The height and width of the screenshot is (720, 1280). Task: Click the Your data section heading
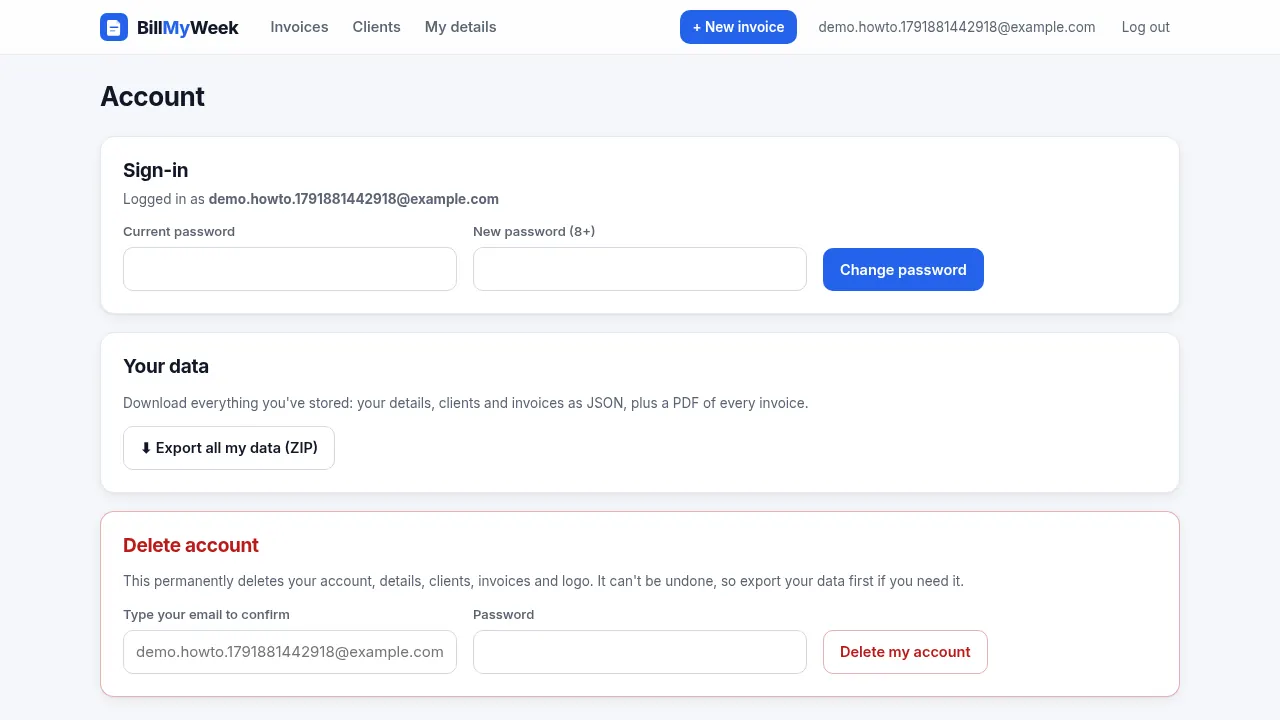(x=166, y=366)
